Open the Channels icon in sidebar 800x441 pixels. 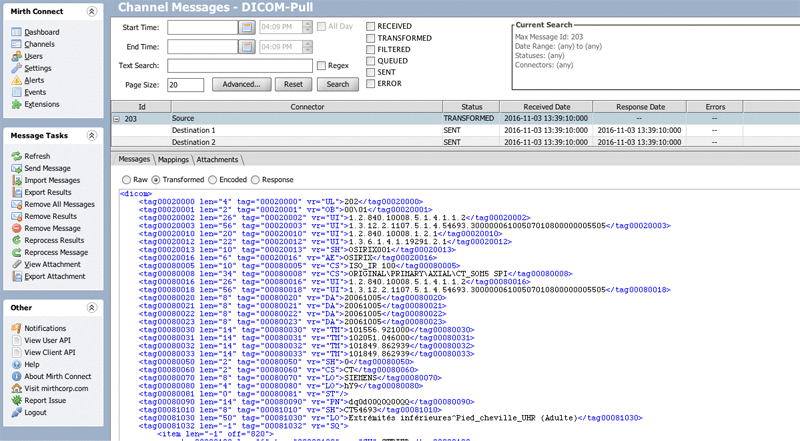click(16, 44)
